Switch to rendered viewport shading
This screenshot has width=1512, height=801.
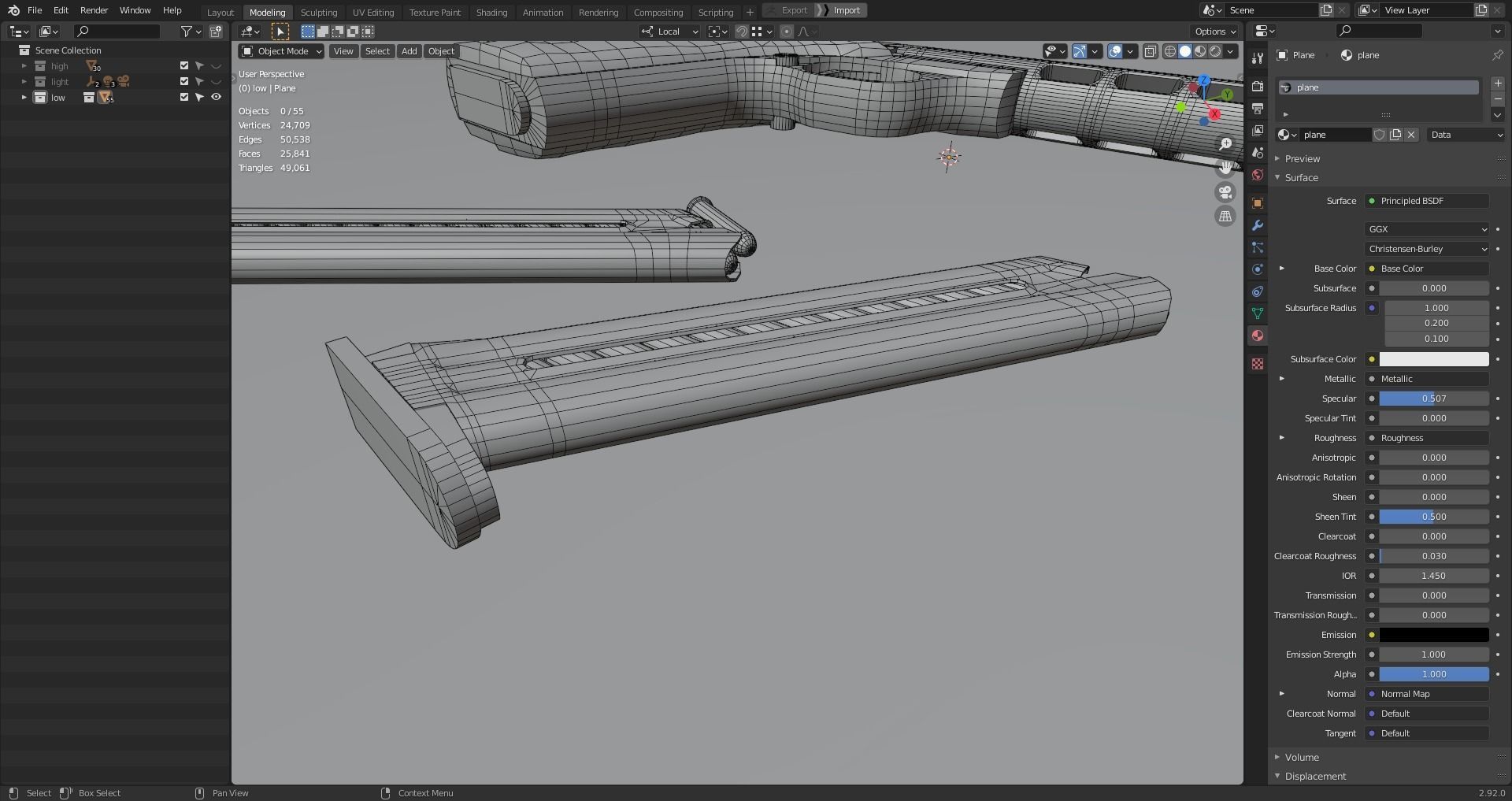[x=1215, y=52]
